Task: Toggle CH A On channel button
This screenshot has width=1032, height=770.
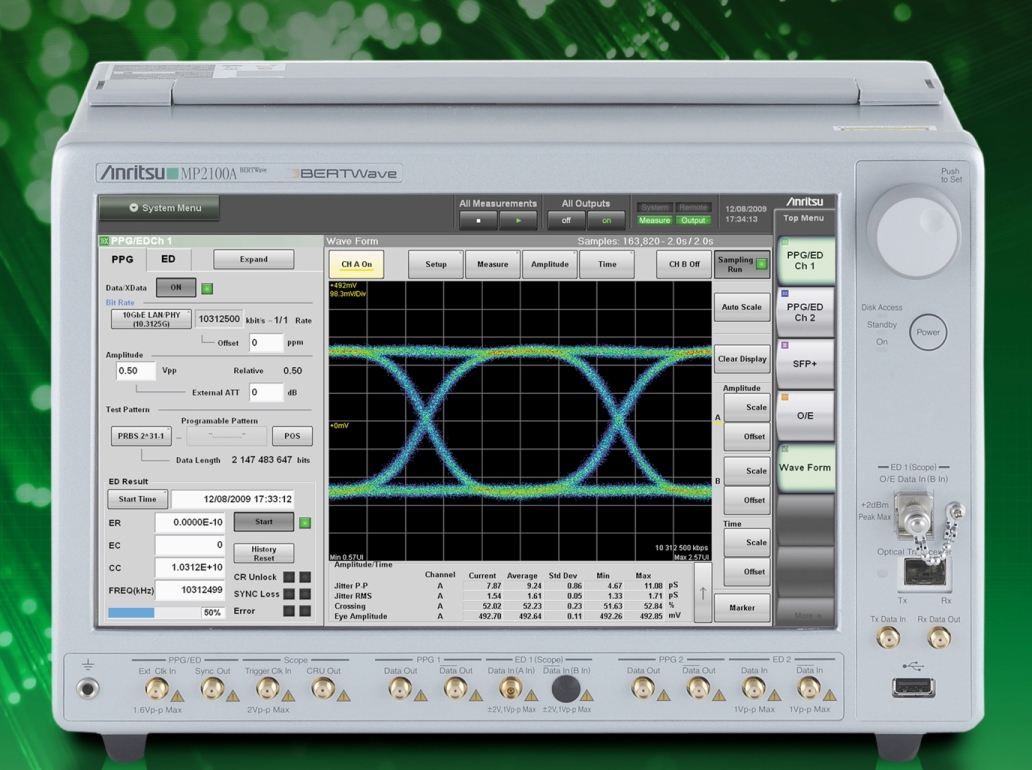Action: [356, 264]
